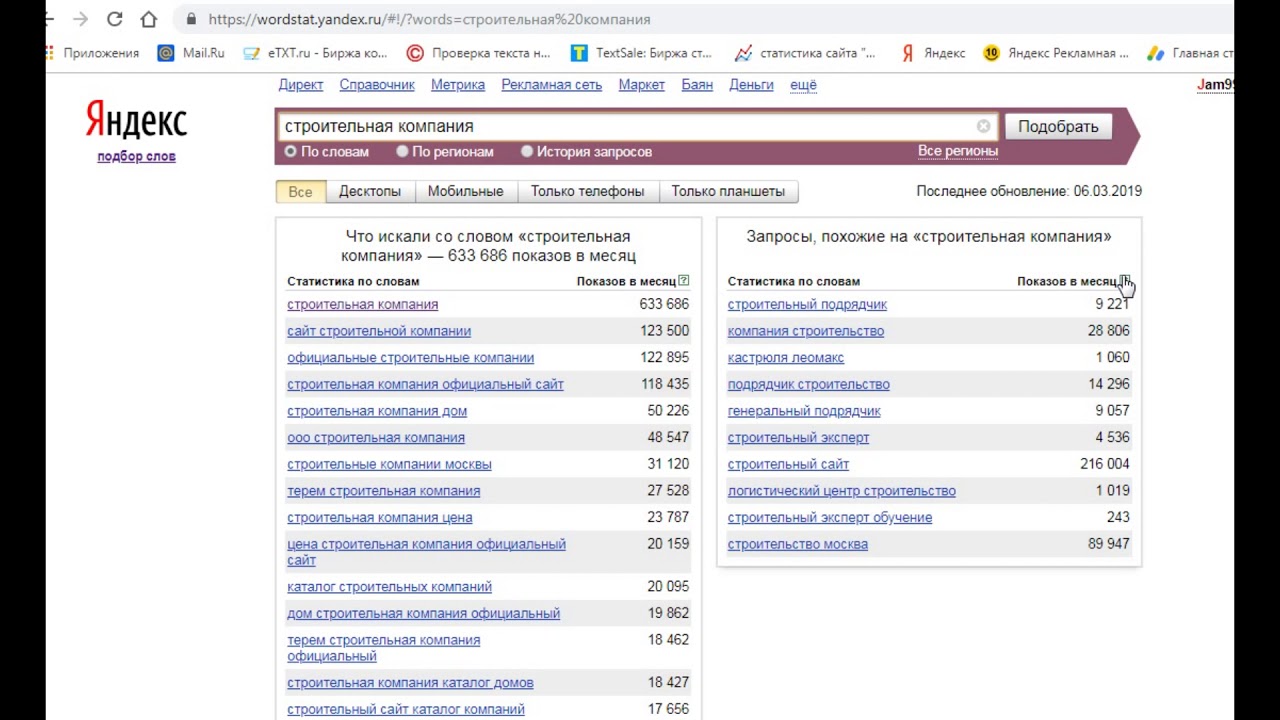The height and width of the screenshot is (720, 1280).
Task: Open the Яндекс Рекламная bookmark
Action: tap(1056, 53)
